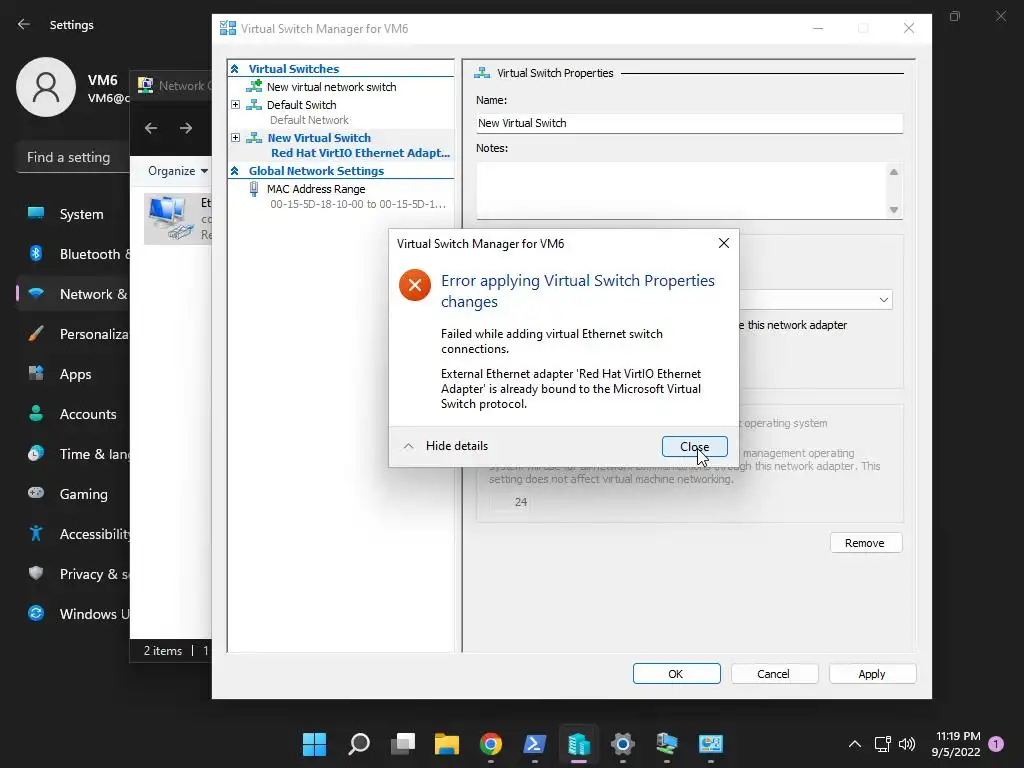The width and height of the screenshot is (1024, 768).
Task: Expand the Default Switch tree node
Action: (x=235, y=104)
